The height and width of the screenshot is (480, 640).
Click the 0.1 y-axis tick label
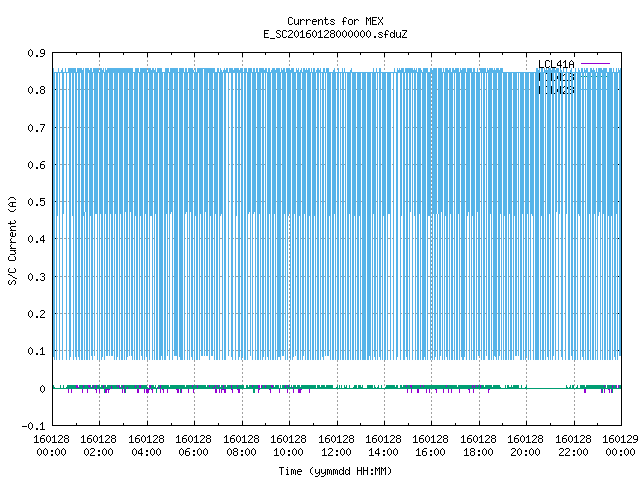tap(36, 351)
